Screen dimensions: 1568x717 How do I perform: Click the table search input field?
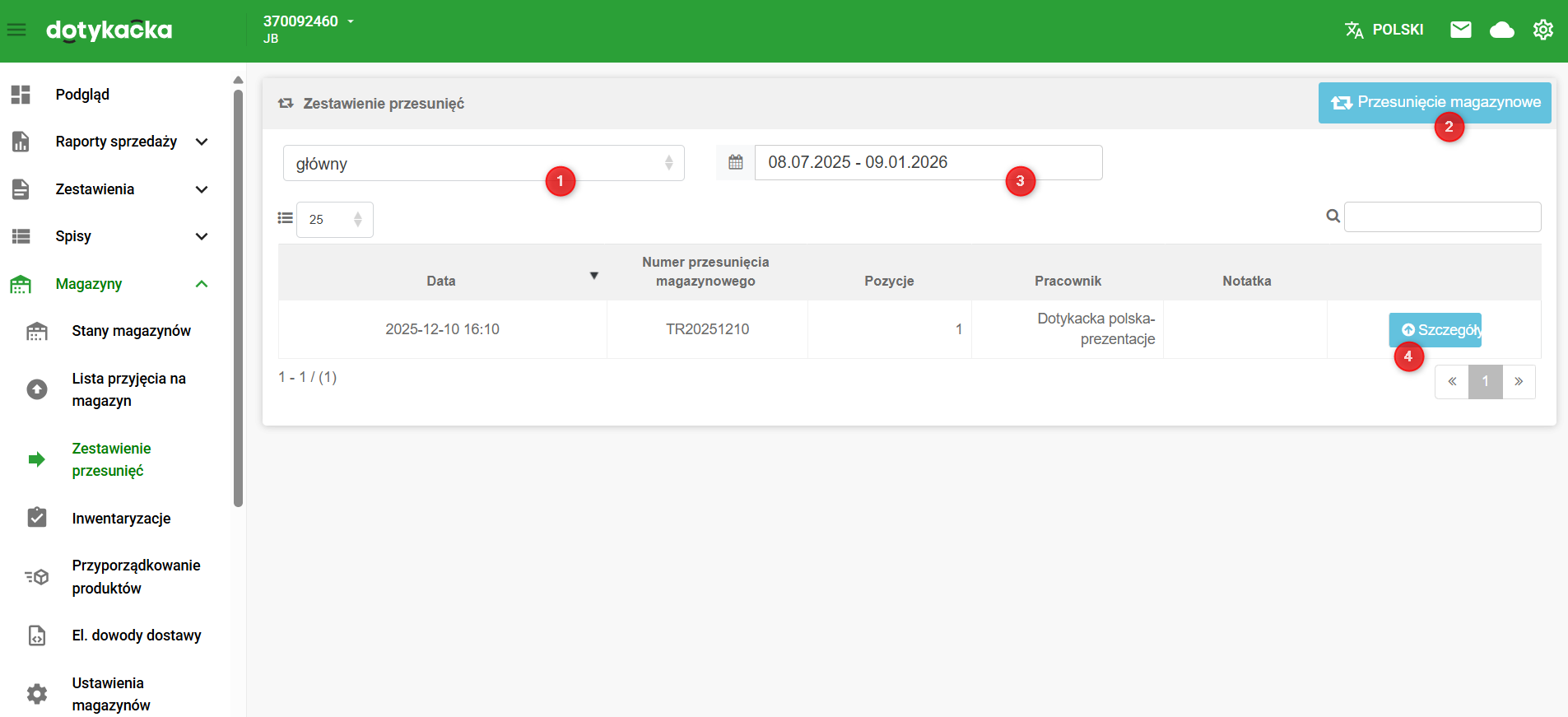[x=1442, y=217]
